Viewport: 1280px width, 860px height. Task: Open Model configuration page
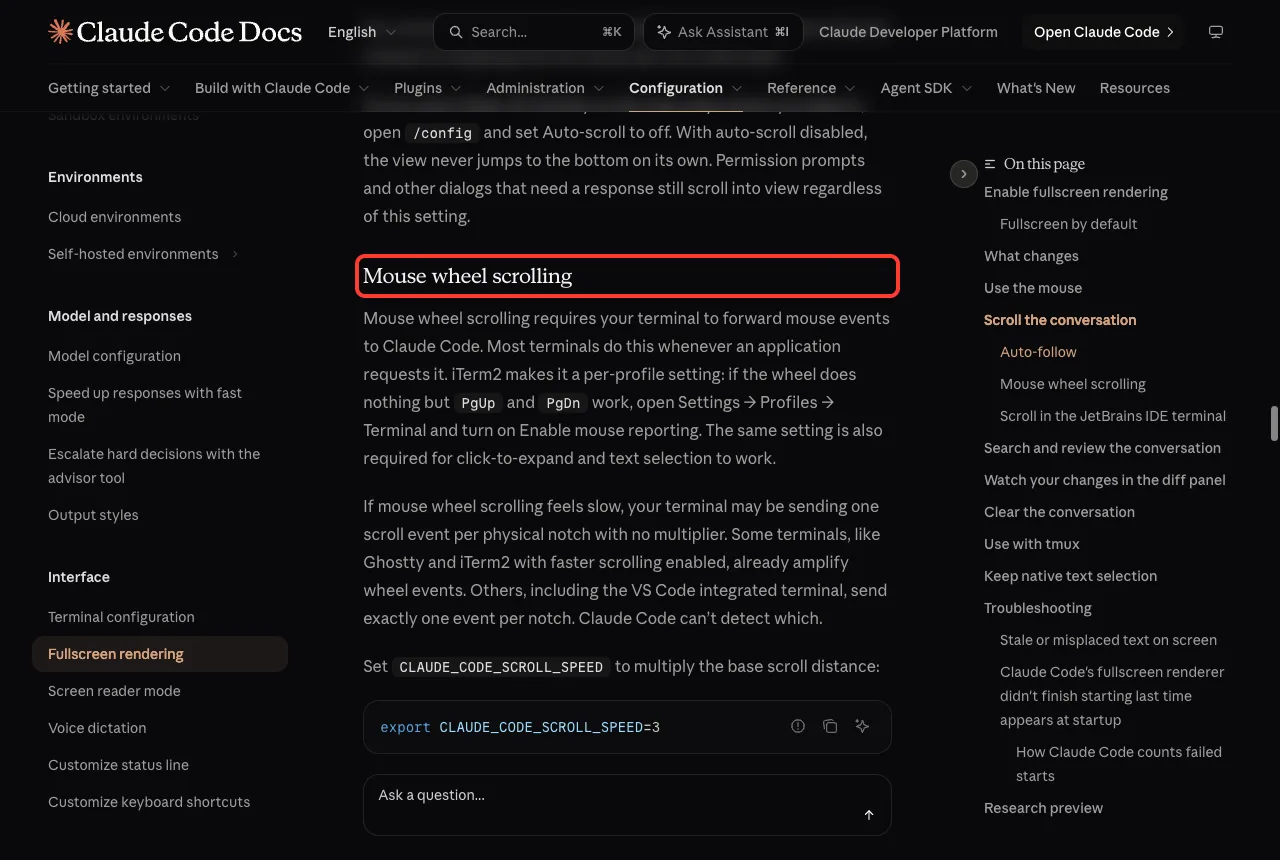click(114, 356)
